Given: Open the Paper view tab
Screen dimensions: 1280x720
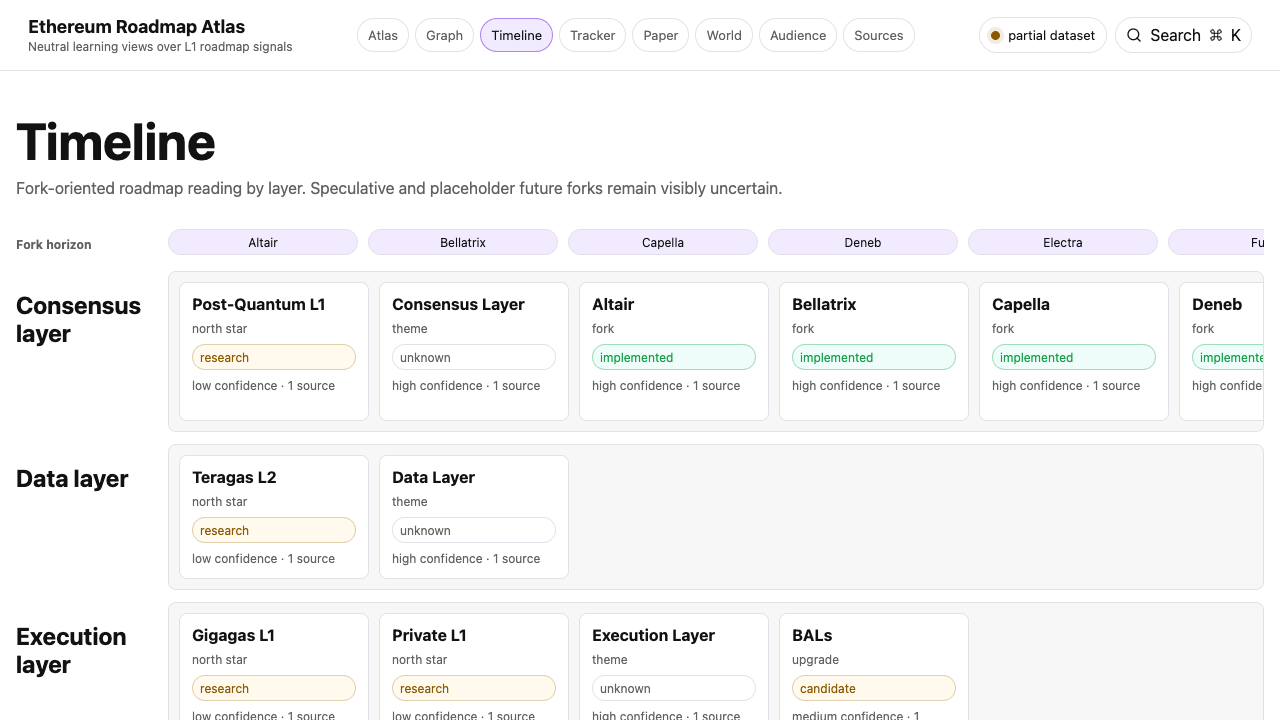Looking at the screenshot, I should point(660,35).
